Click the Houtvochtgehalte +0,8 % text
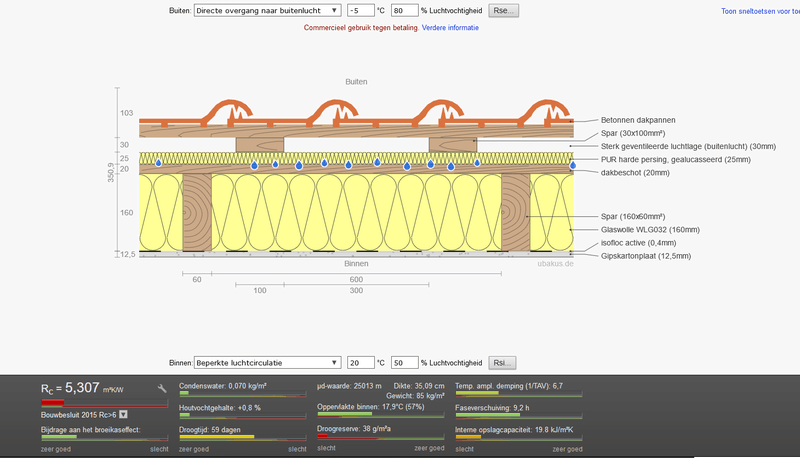Viewport: 800px width, 458px height. click(x=220, y=408)
